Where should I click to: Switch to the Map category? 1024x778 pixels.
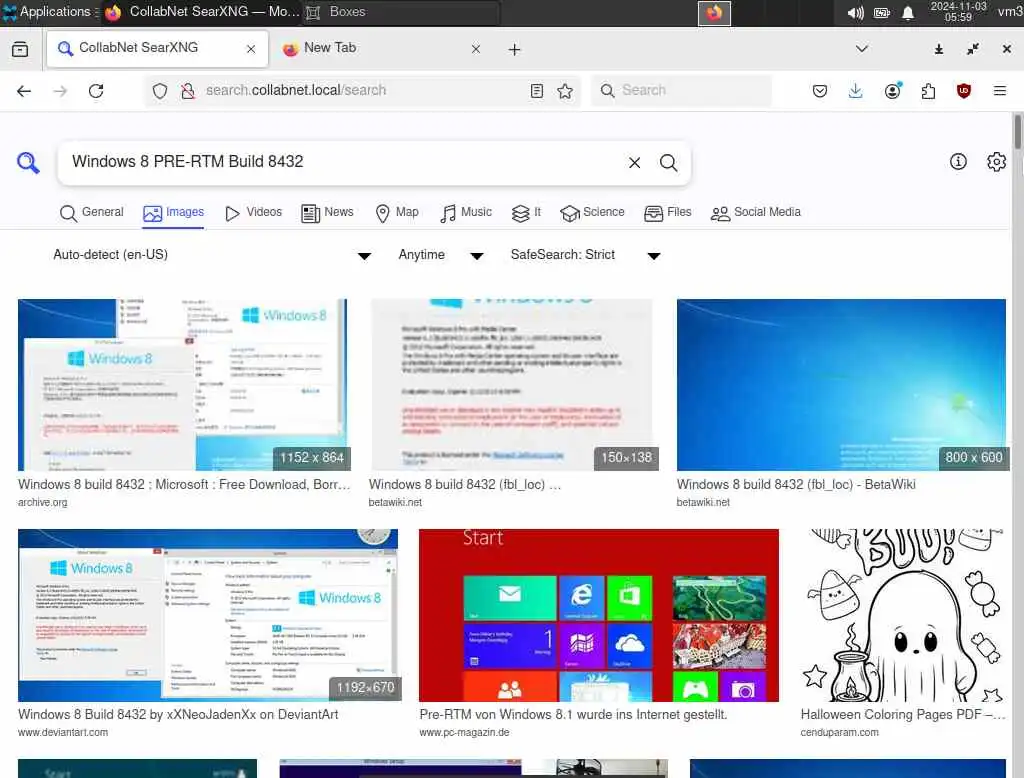tap(396, 212)
